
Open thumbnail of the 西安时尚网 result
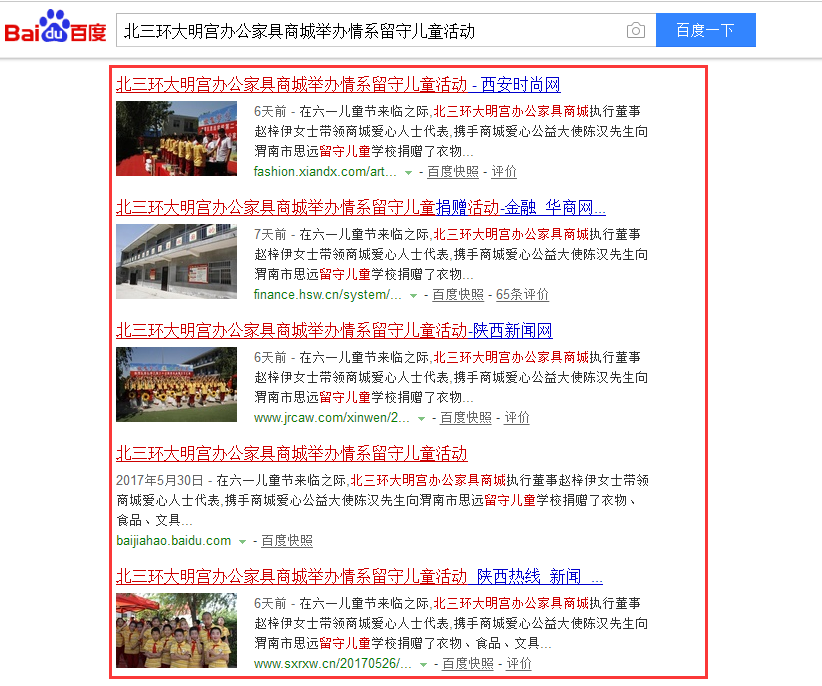[x=177, y=138]
